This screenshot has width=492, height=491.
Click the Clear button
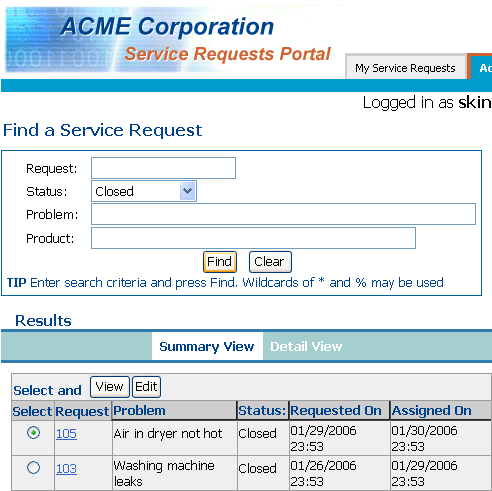pos(270,262)
